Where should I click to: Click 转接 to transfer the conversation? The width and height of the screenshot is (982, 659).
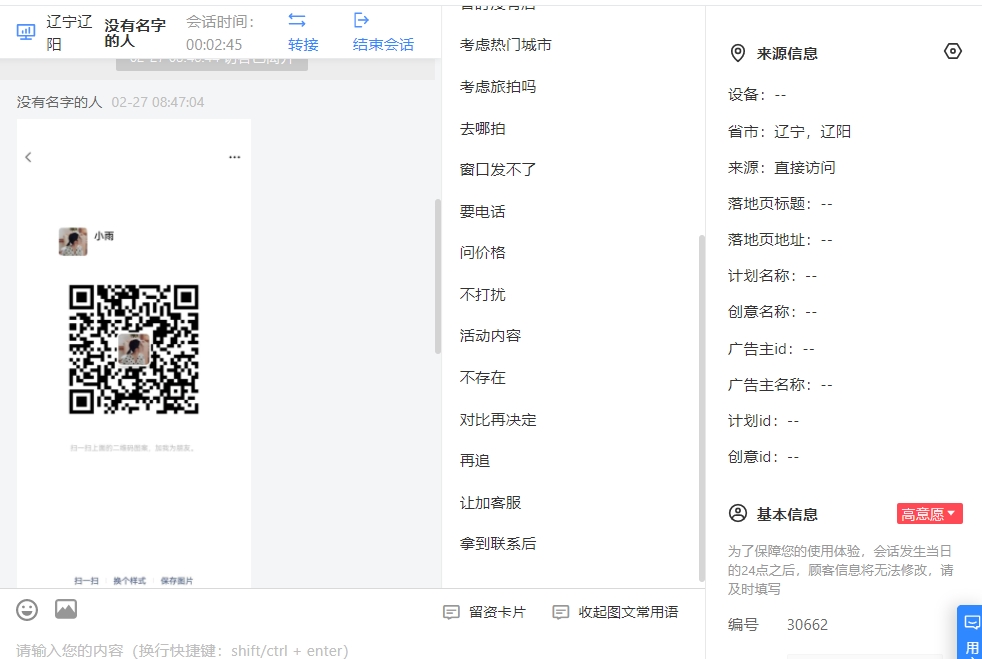pyautogui.click(x=303, y=44)
